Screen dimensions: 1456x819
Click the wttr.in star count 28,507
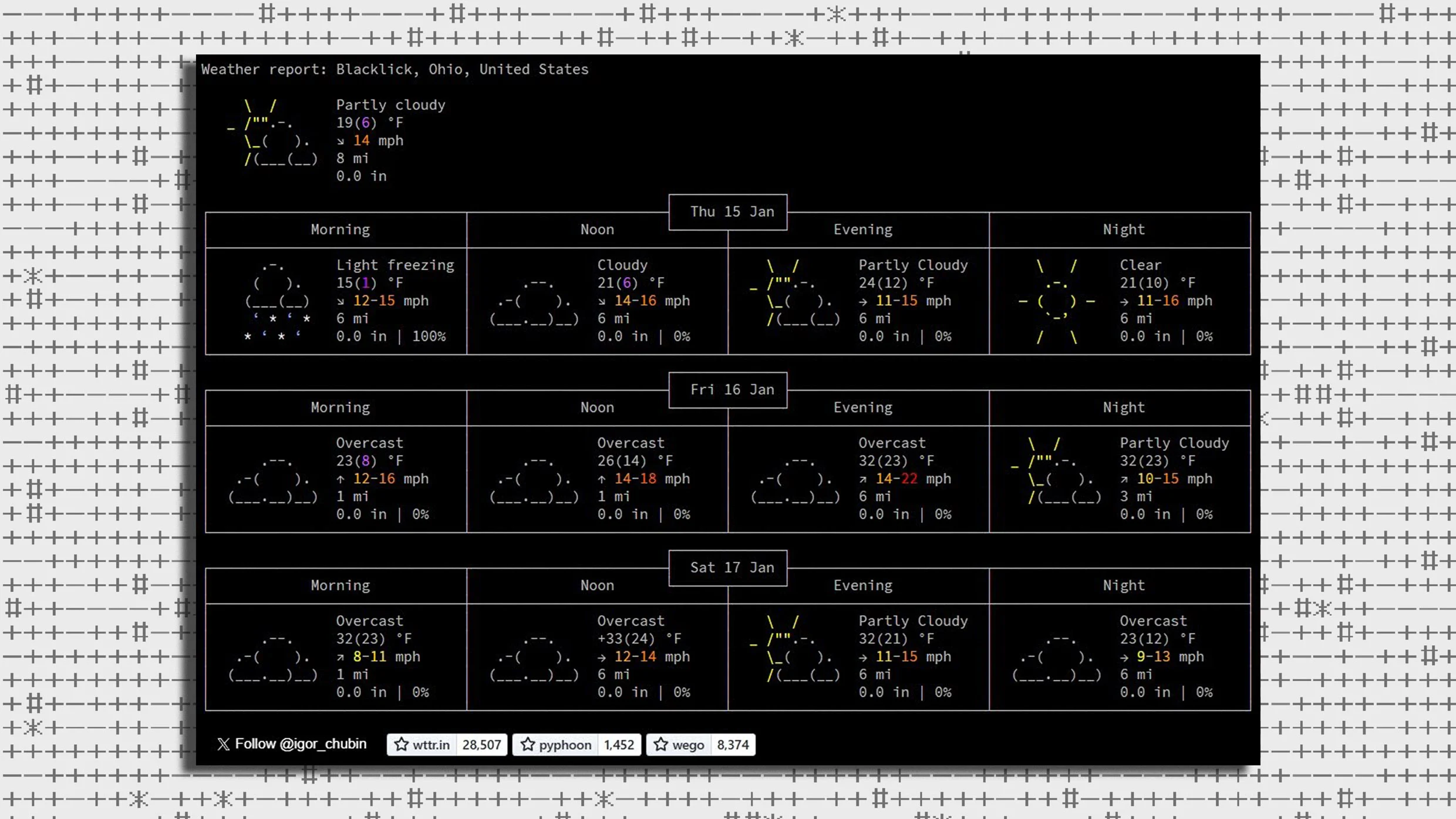tap(481, 744)
